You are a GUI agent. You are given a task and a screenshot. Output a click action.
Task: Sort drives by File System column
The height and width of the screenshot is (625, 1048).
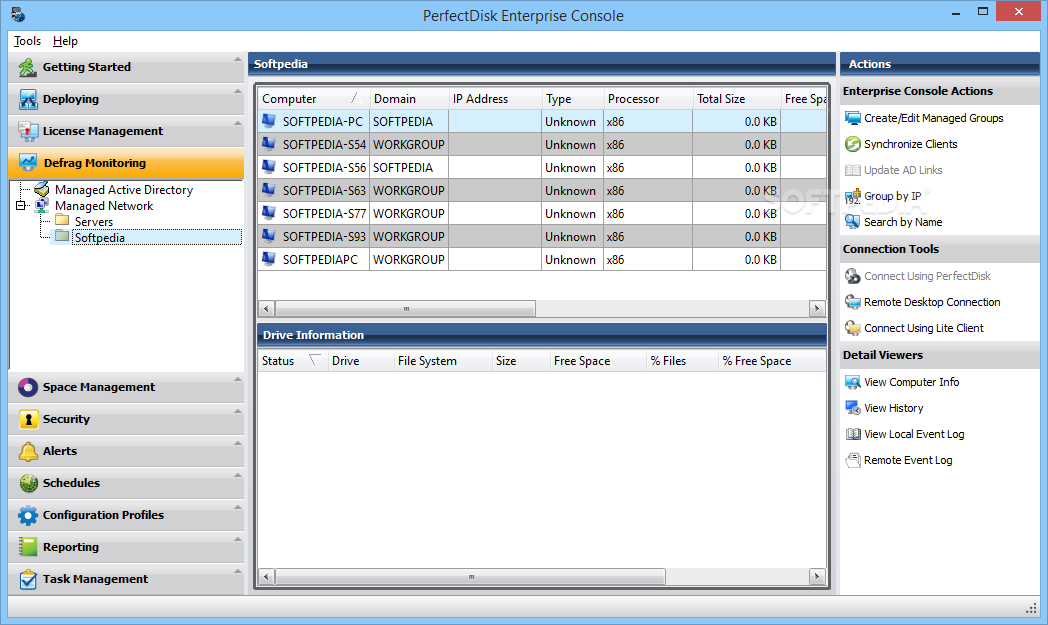pyautogui.click(x=443, y=361)
